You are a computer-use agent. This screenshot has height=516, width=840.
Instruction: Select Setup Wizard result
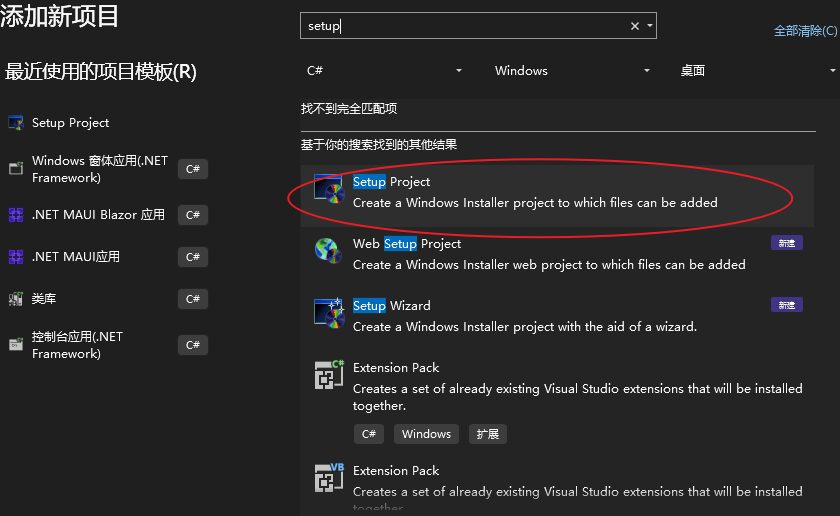point(557,316)
